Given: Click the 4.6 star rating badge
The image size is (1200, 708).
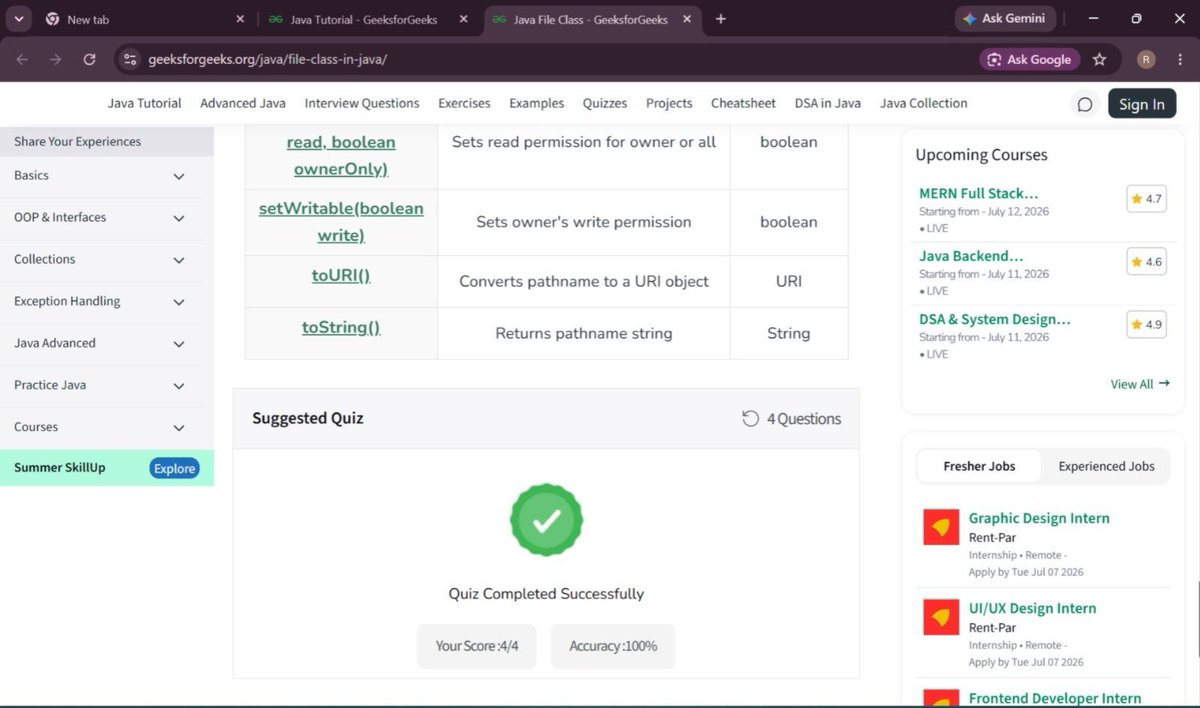Looking at the screenshot, I should point(1146,262).
